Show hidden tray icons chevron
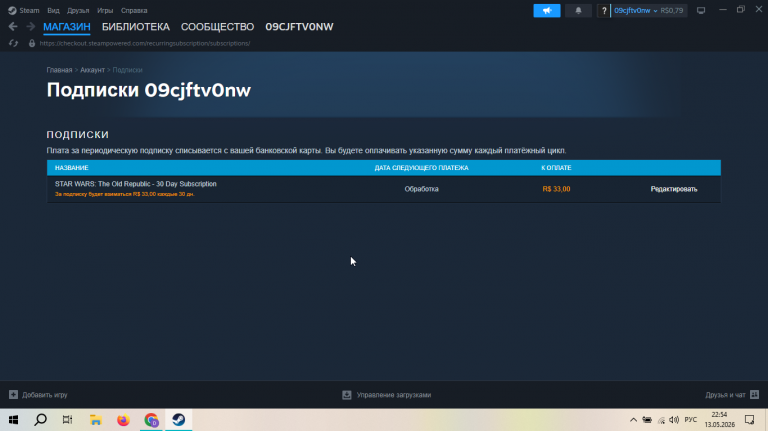 coord(633,420)
